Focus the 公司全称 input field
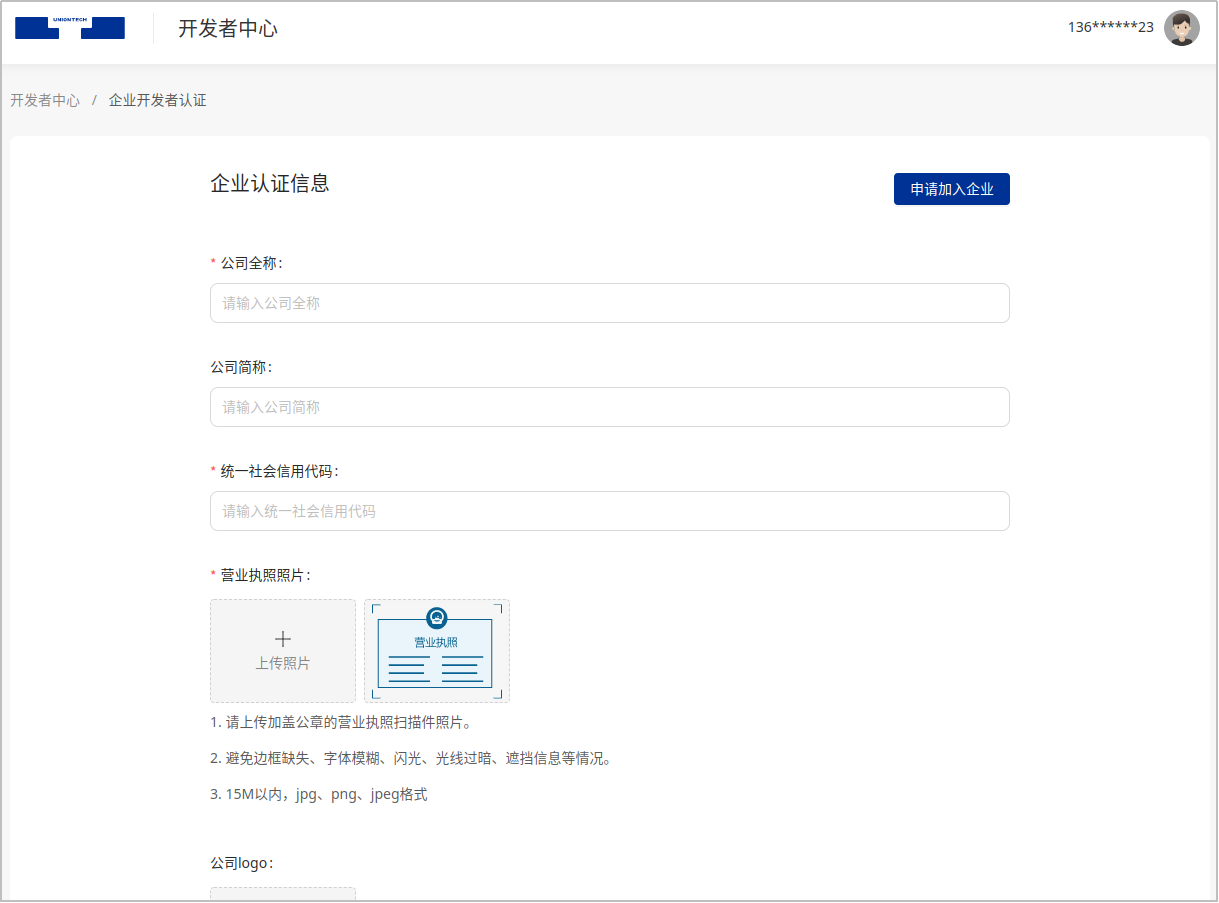This screenshot has height=903, width=1219. (609, 303)
